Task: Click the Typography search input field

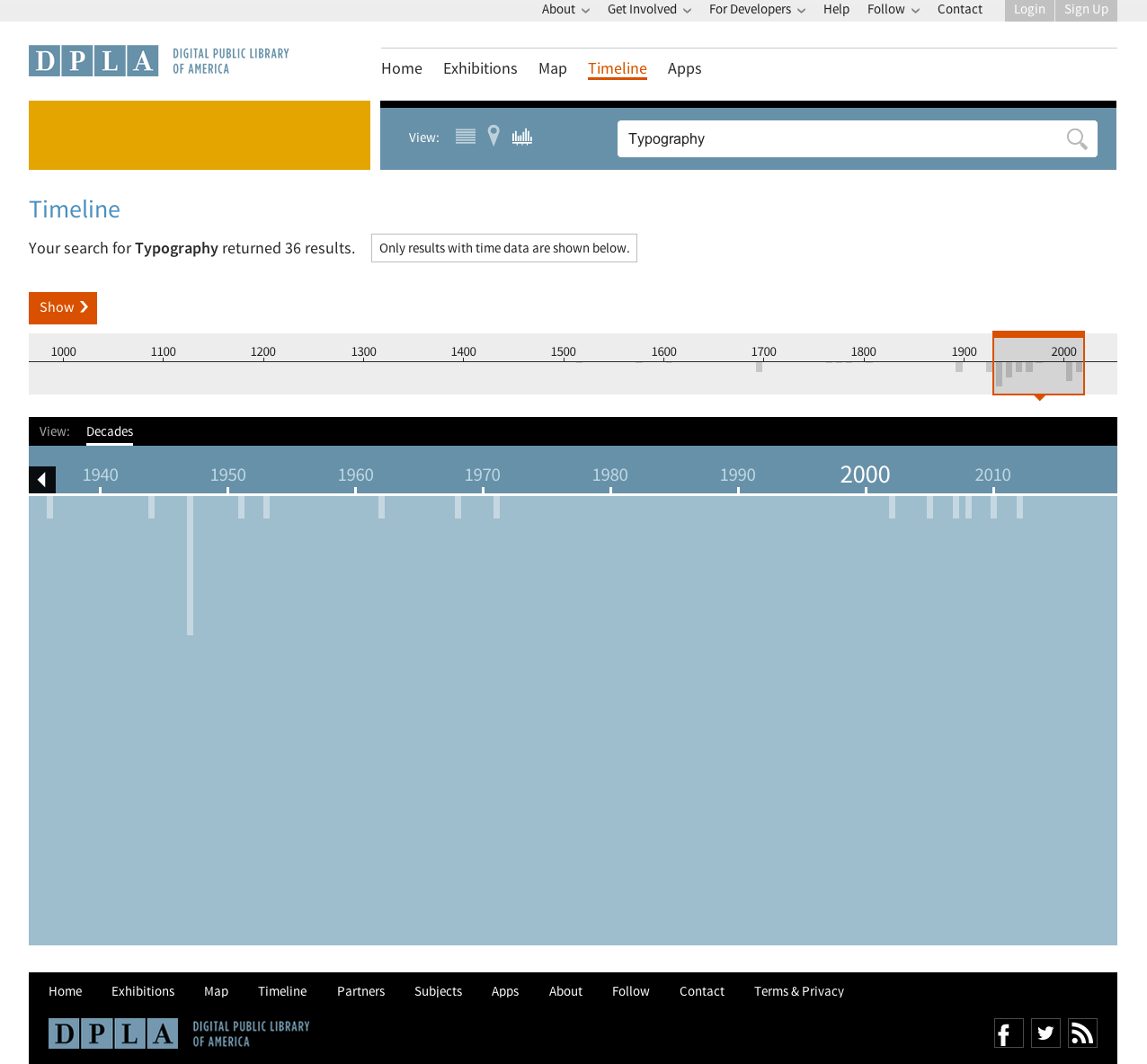Action: click(836, 139)
